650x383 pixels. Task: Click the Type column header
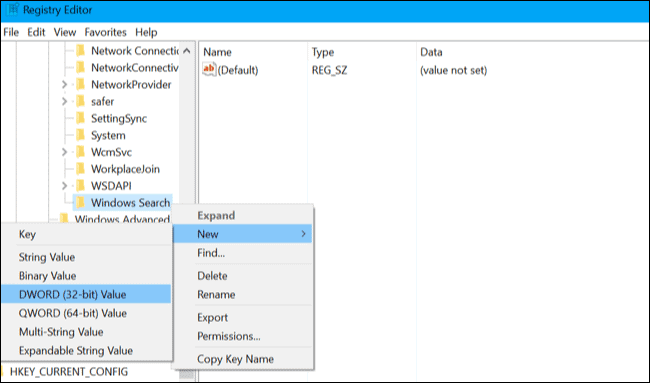[323, 52]
